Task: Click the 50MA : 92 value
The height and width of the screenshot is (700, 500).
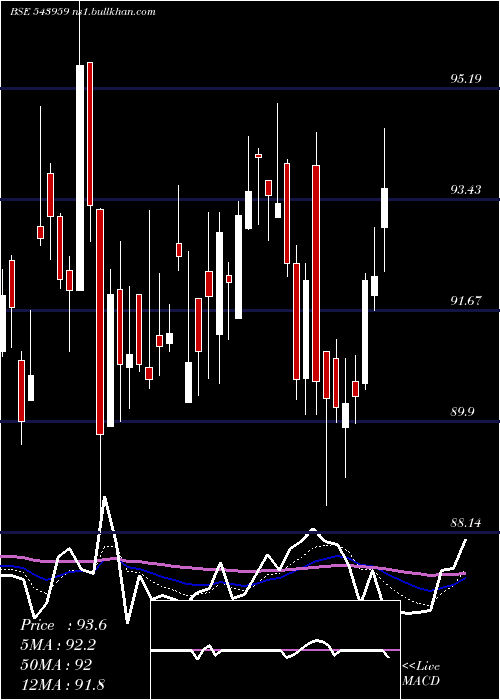Action: (56, 664)
